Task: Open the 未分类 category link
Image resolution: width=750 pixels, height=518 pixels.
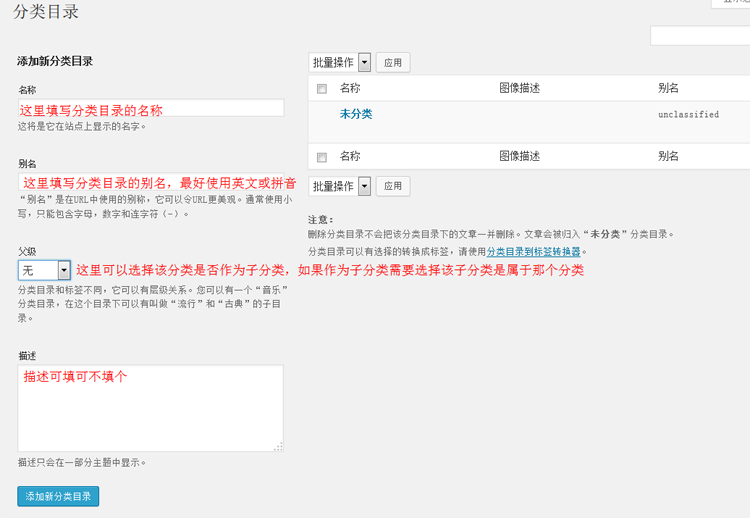Action: click(x=356, y=114)
